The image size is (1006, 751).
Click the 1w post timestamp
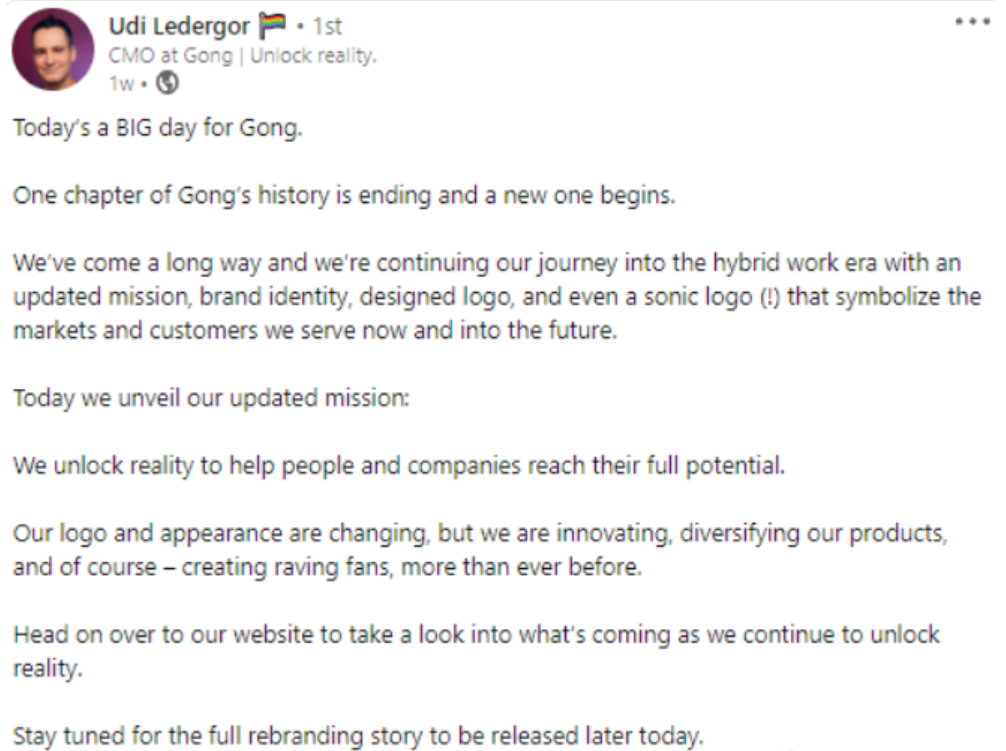coord(121,83)
